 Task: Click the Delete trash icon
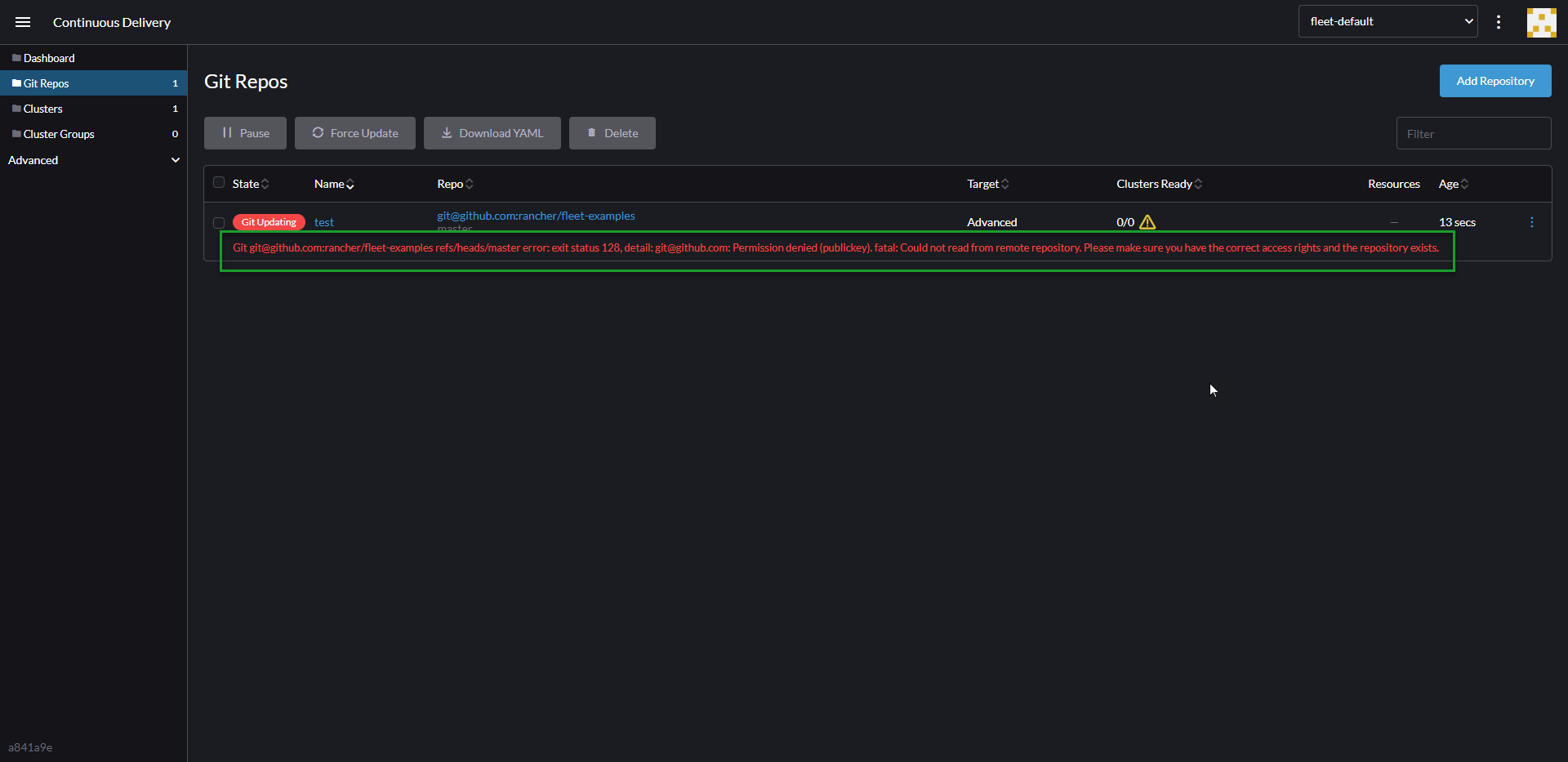(x=593, y=132)
